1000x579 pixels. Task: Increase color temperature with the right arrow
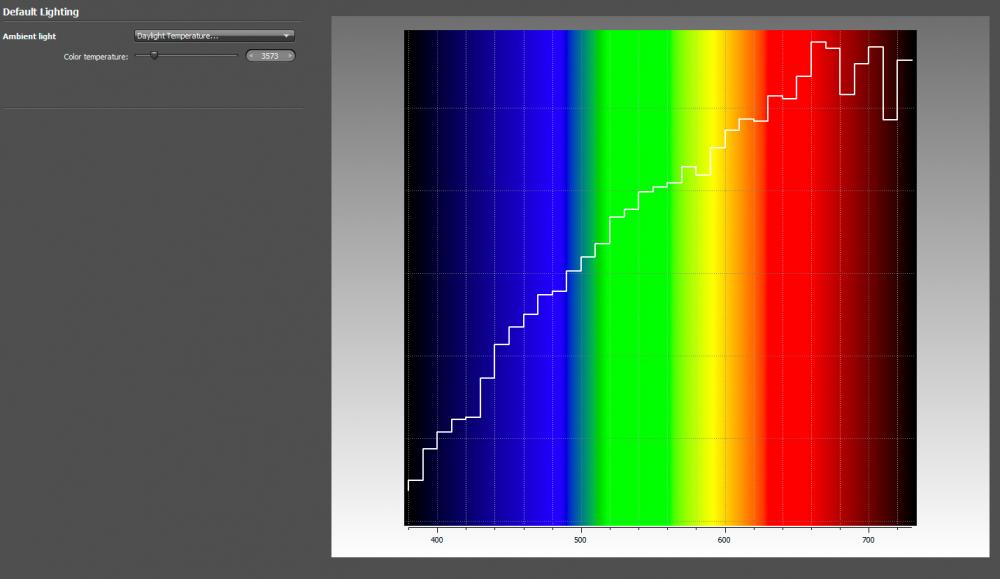click(290, 56)
